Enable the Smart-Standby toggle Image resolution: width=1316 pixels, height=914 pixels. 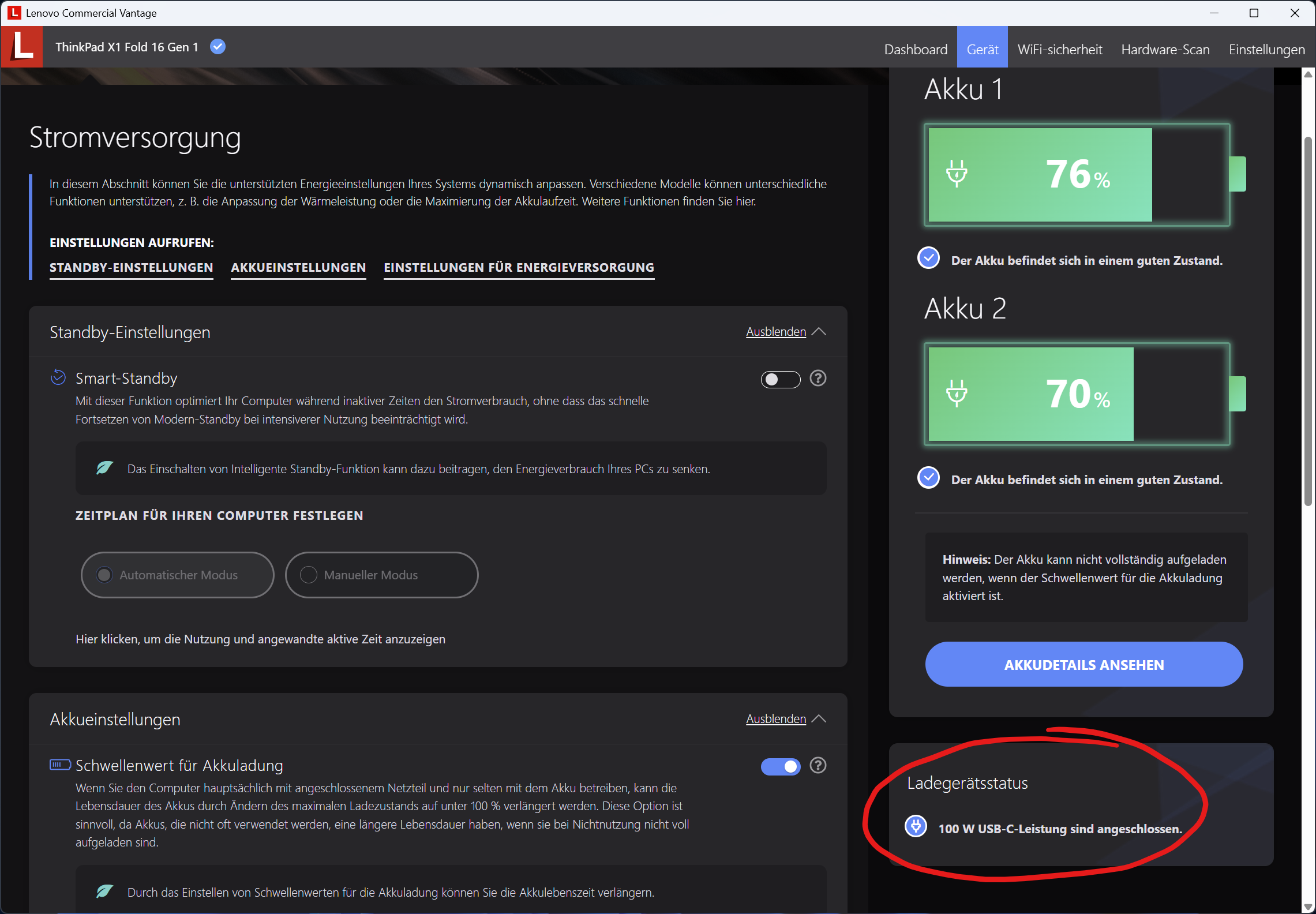point(780,380)
